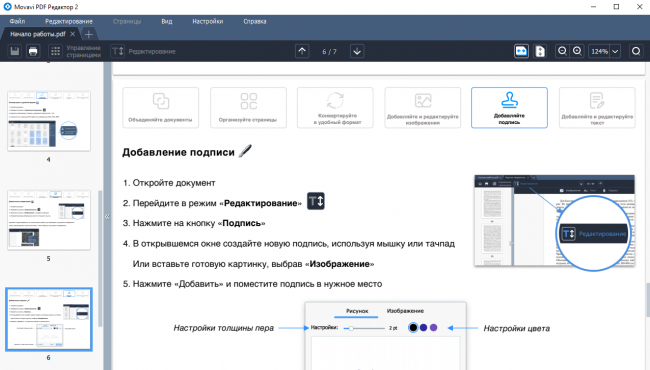The width and height of the screenshot is (650, 370).
Task: Open the Настройки menu
Action: coord(208,21)
